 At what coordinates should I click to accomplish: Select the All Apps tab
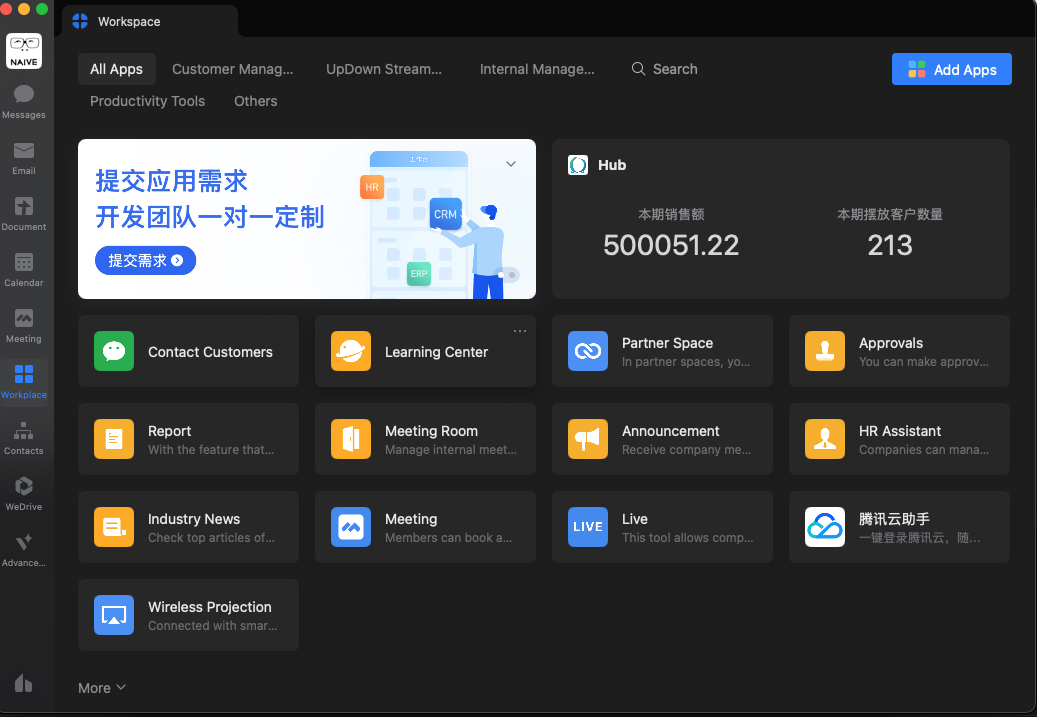(x=116, y=69)
